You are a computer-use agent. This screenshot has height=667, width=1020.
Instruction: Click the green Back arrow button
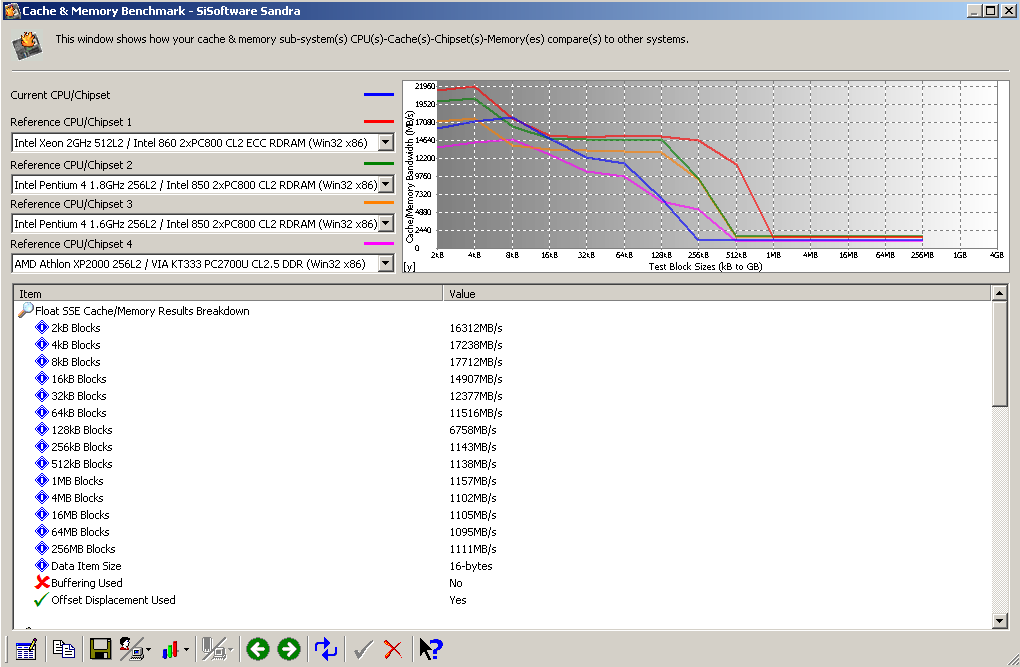pos(258,649)
